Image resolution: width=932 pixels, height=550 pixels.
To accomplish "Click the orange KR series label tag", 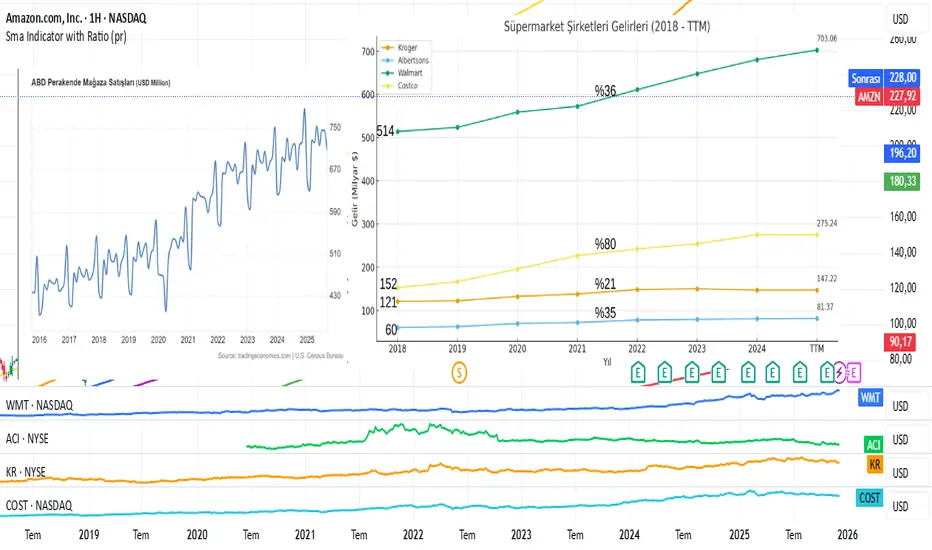I will [874, 464].
